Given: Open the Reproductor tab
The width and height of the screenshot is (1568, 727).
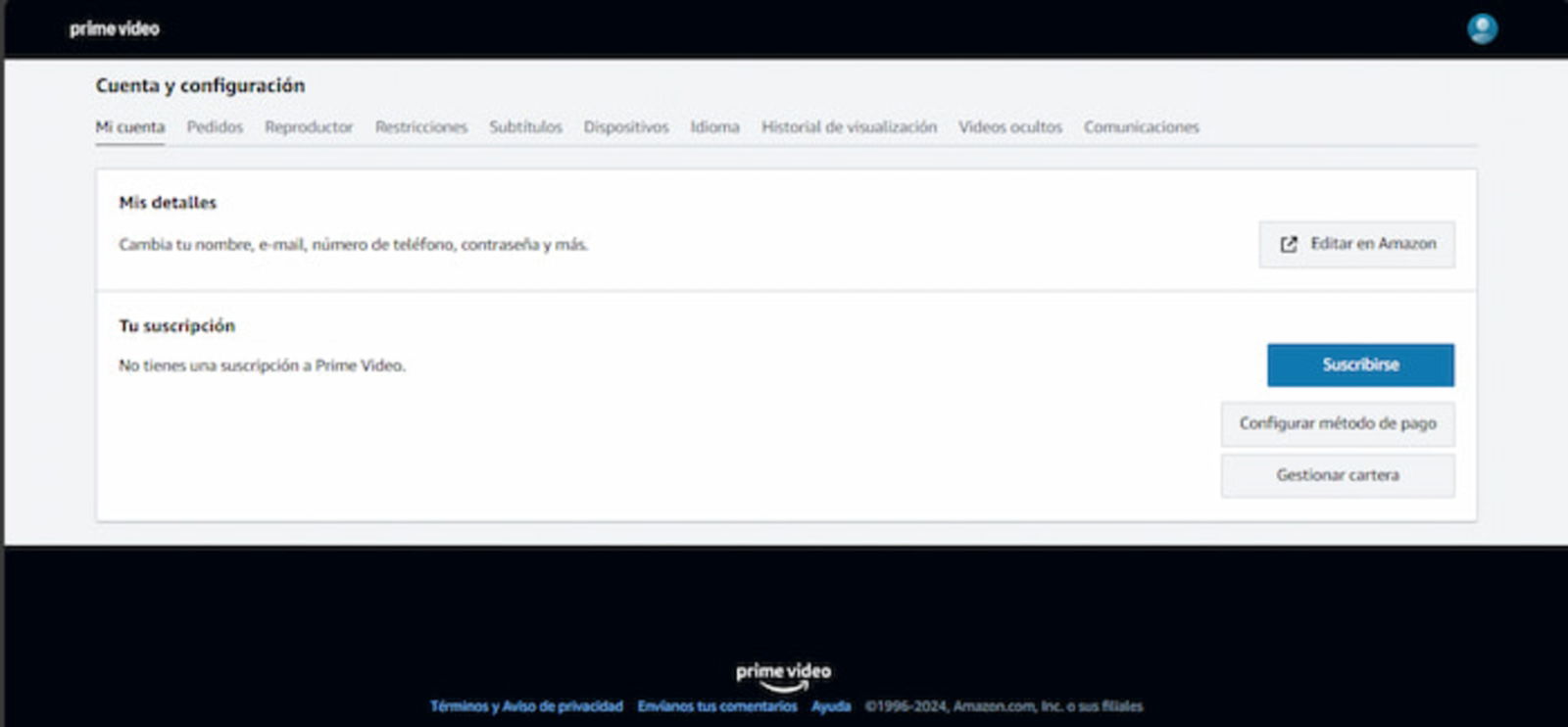Looking at the screenshot, I should pyautogui.click(x=309, y=126).
